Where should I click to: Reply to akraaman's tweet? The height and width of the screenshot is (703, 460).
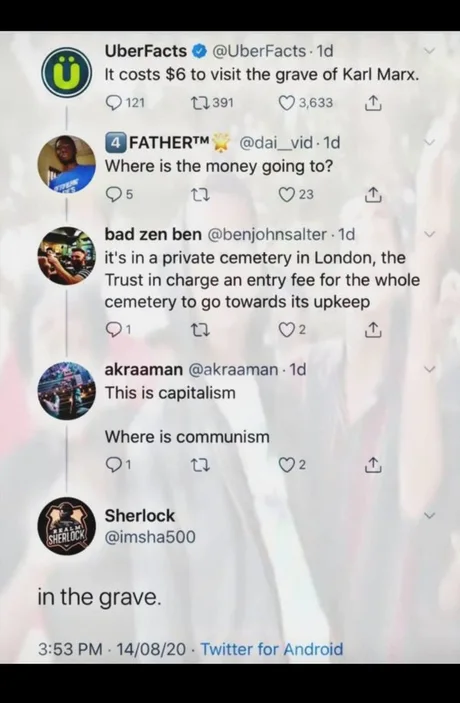(118, 466)
